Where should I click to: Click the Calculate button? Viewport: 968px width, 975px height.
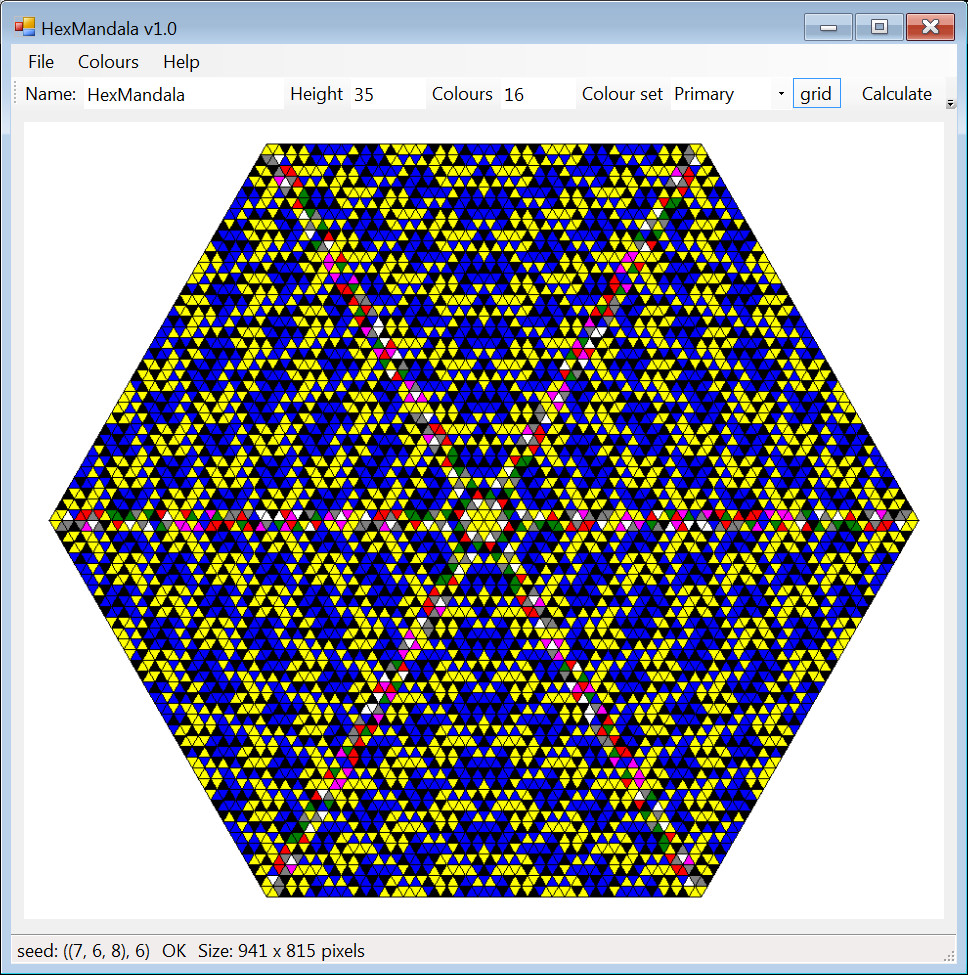point(897,94)
